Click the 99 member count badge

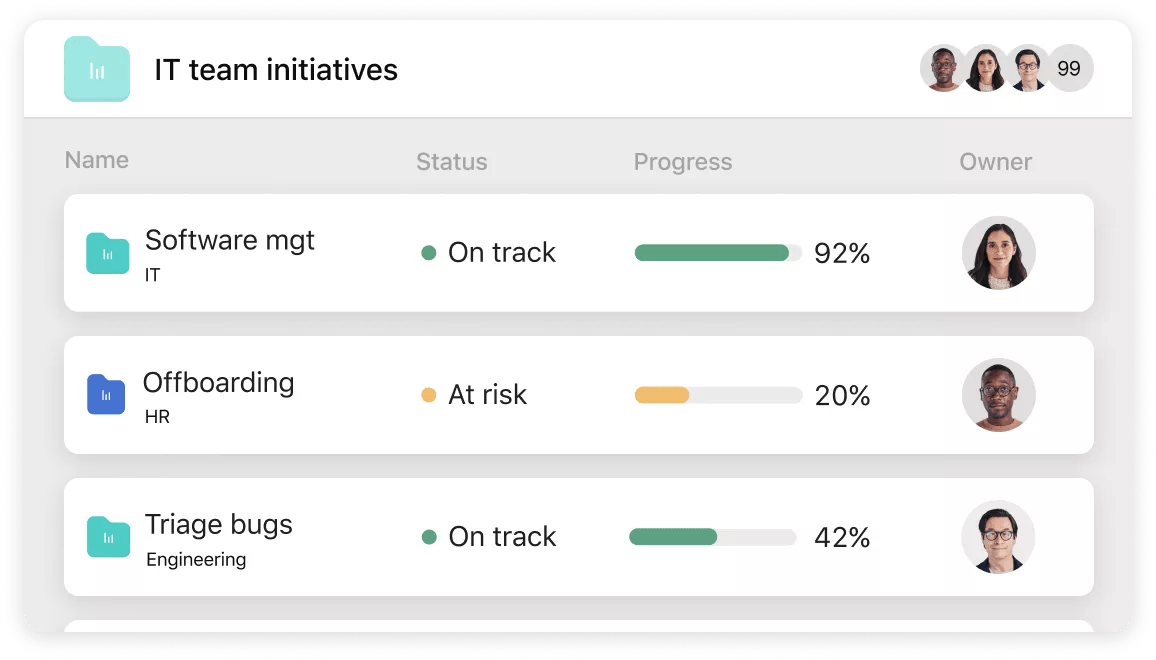pos(1069,68)
